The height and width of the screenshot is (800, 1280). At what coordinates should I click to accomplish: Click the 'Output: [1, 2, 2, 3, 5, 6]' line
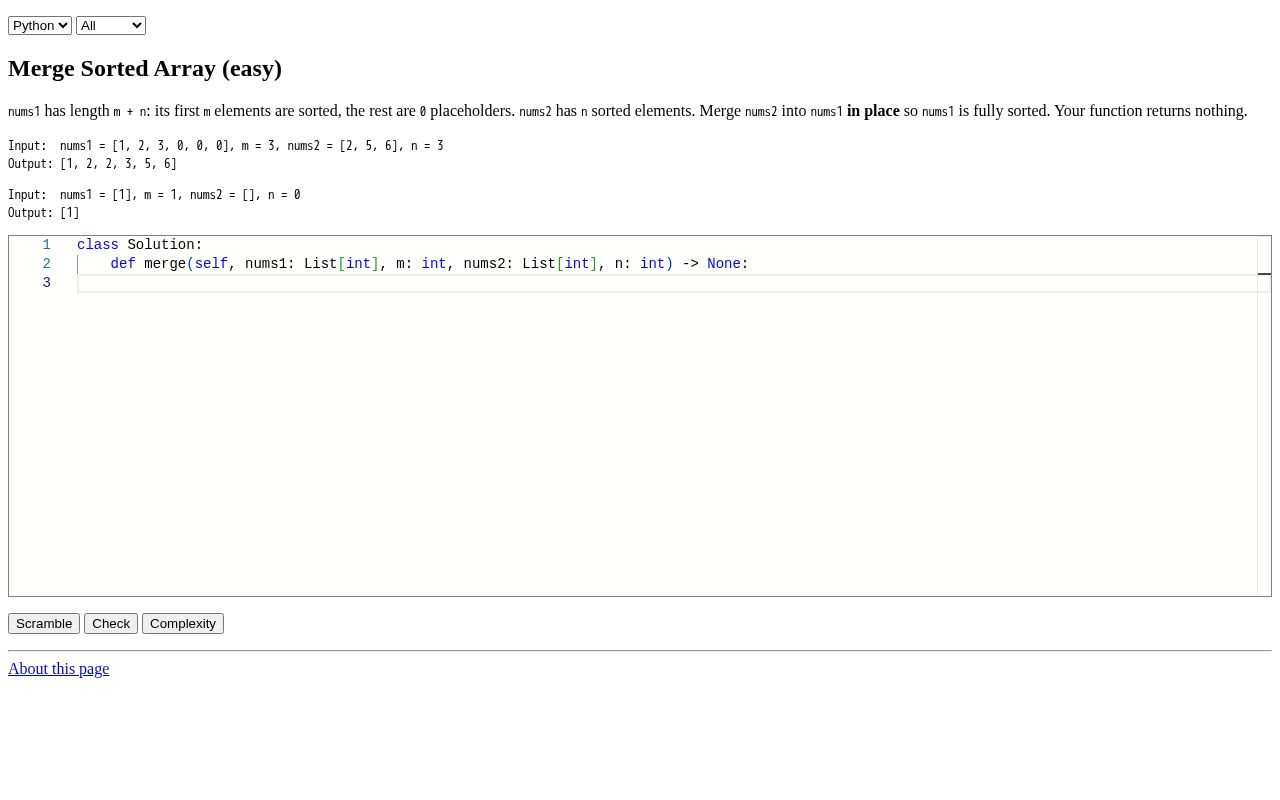click(x=92, y=164)
